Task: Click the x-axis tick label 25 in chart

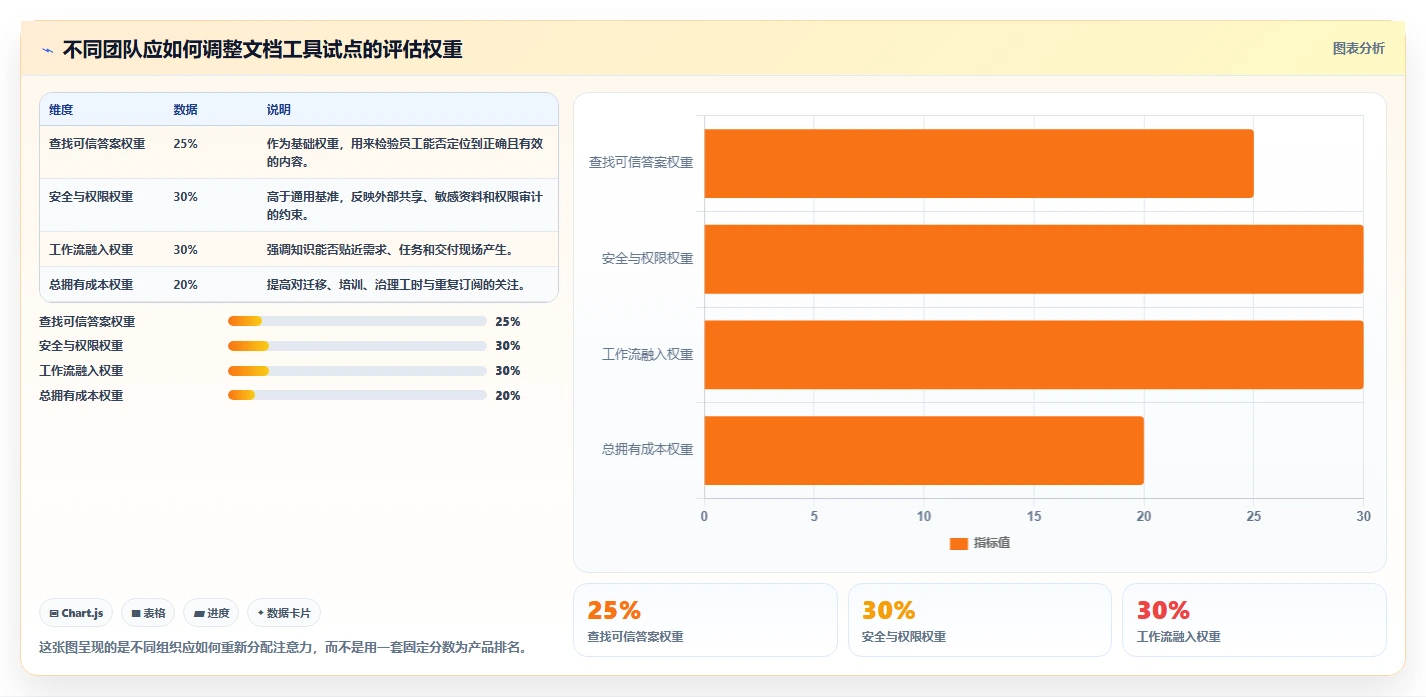Action: coord(1254,516)
